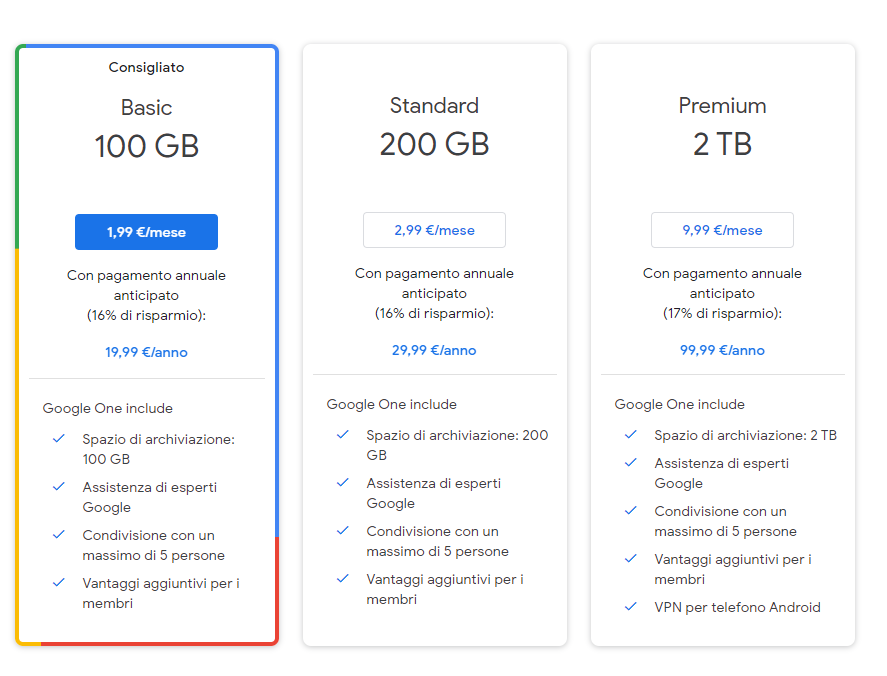Click Google One include heading in Standard card
The height and width of the screenshot is (676, 887).
click(391, 404)
